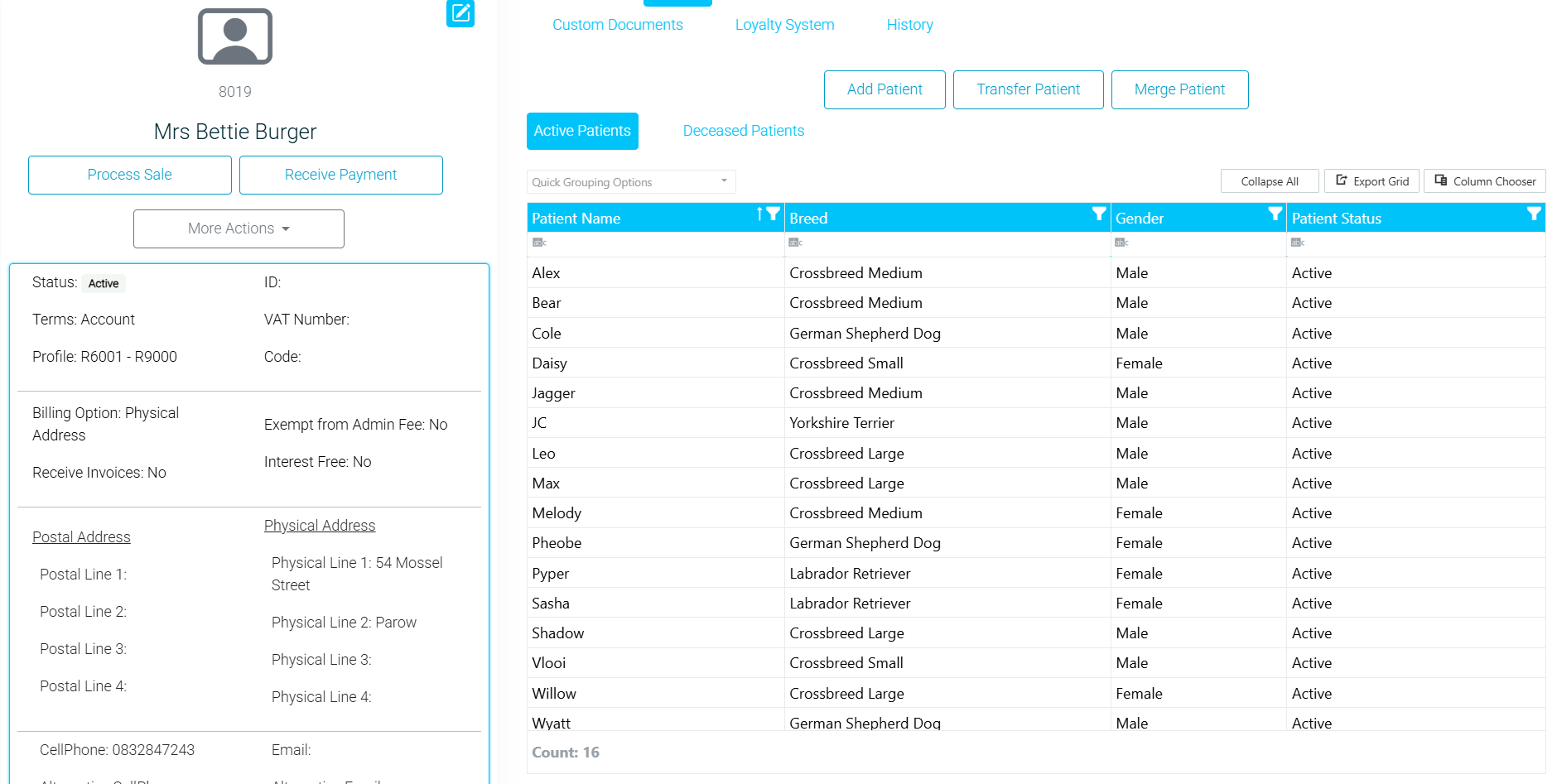Open the Patient Status column filter icon
The image size is (1557, 784).
click(1534, 214)
